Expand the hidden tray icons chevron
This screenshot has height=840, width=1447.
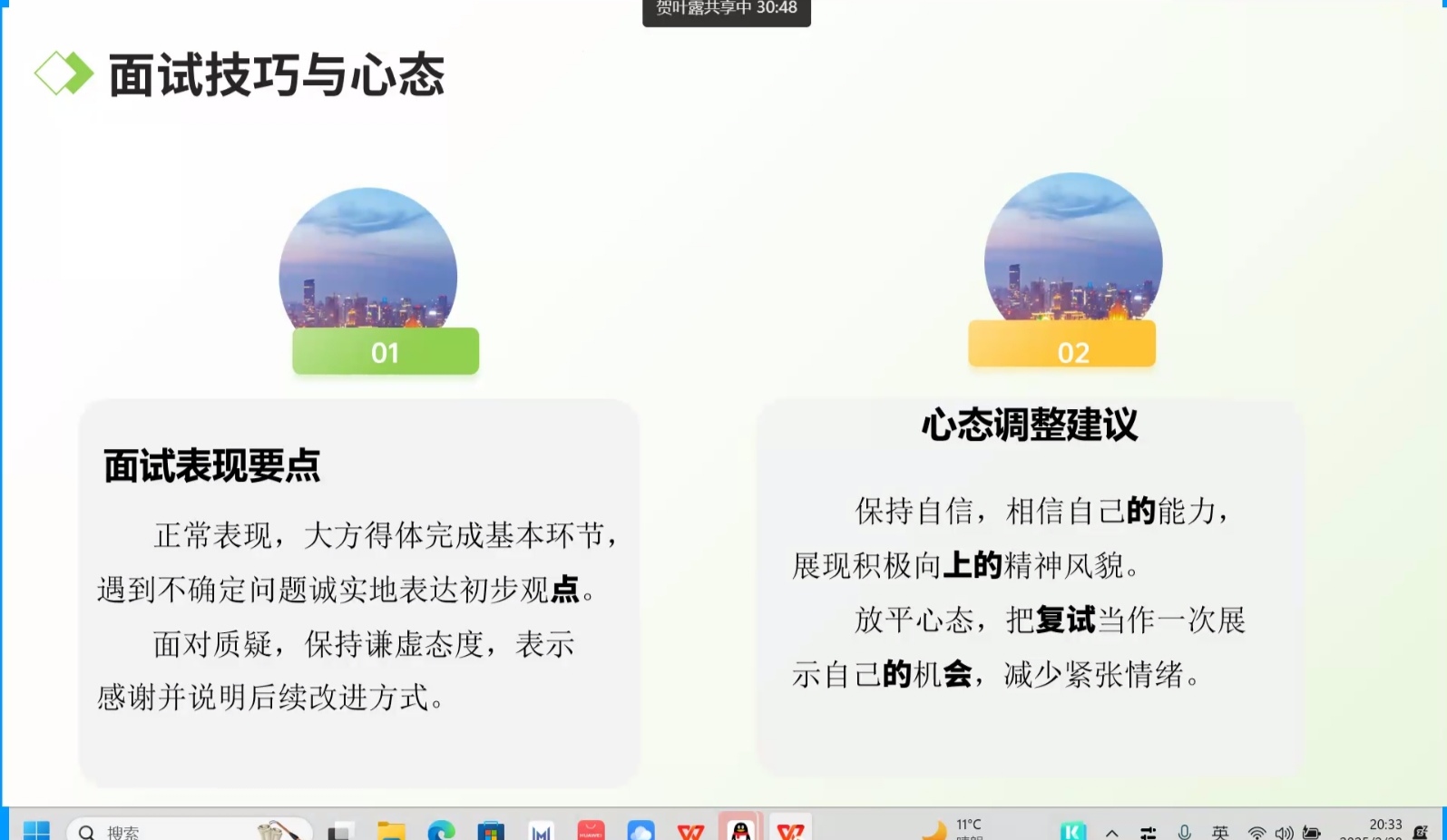coord(1111,832)
